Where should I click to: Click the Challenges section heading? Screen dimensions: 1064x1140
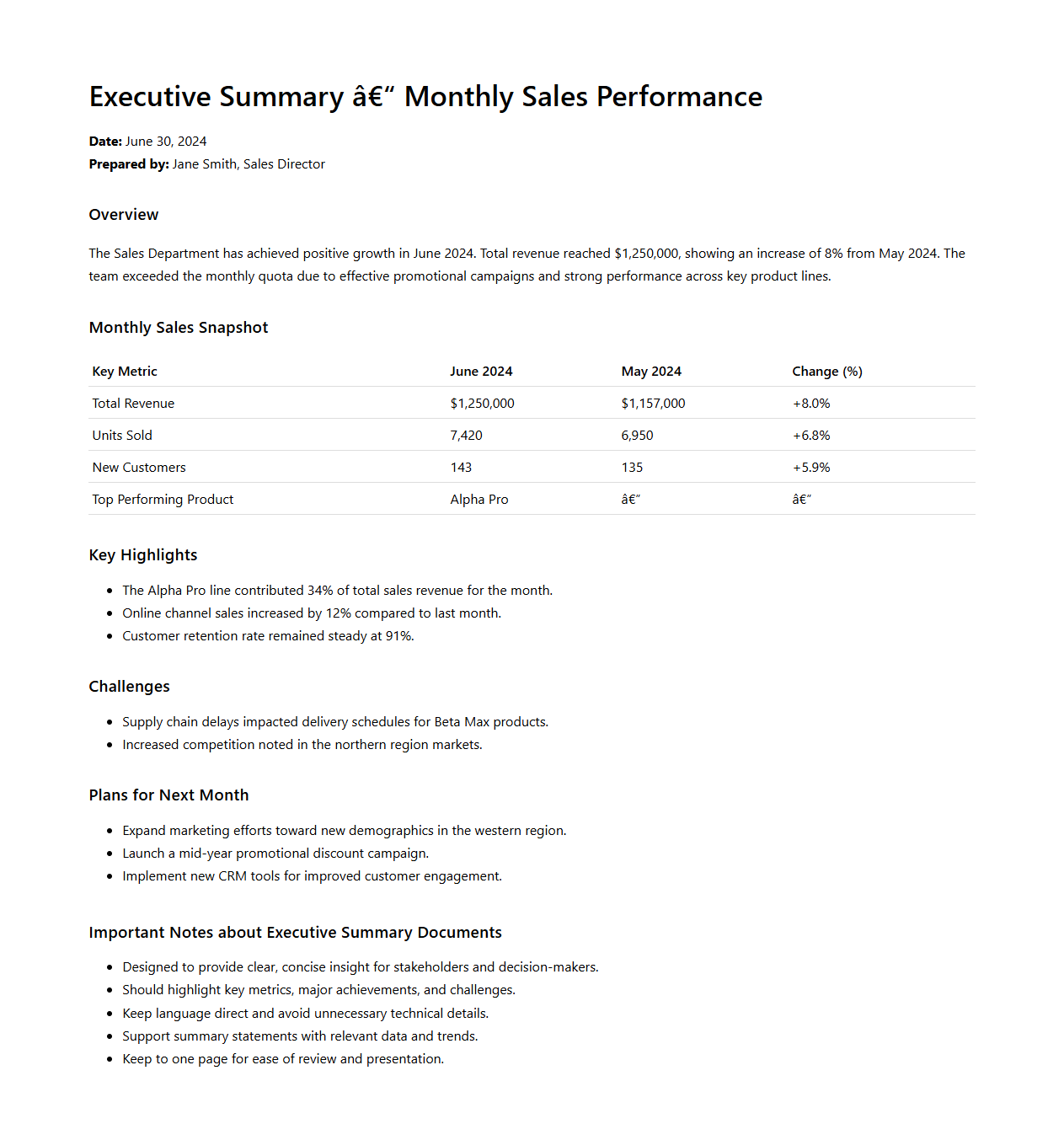(130, 687)
